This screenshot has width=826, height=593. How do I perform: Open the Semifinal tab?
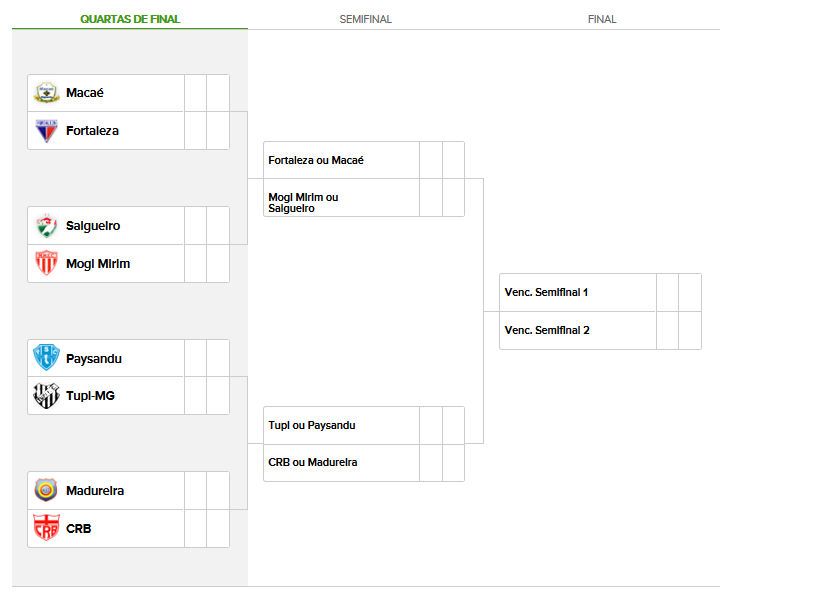tap(365, 19)
